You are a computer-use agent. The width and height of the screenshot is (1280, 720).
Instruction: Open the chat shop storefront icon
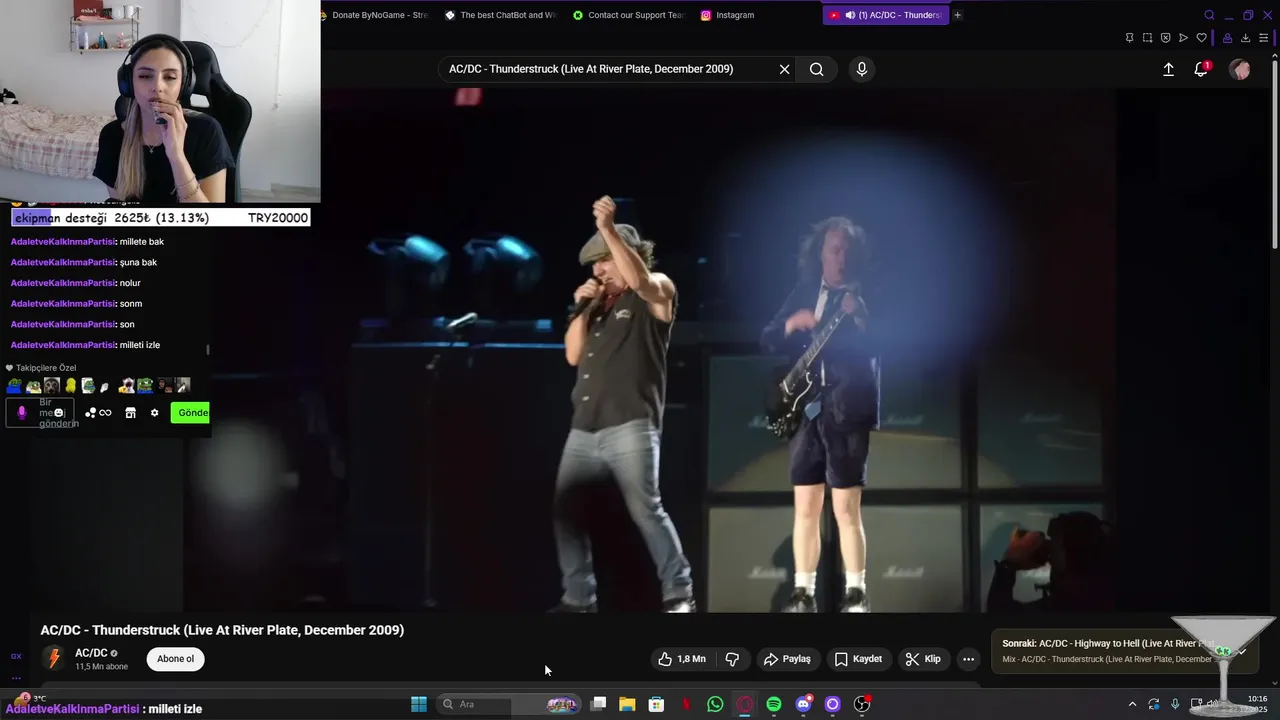pyautogui.click(x=130, y=413)
